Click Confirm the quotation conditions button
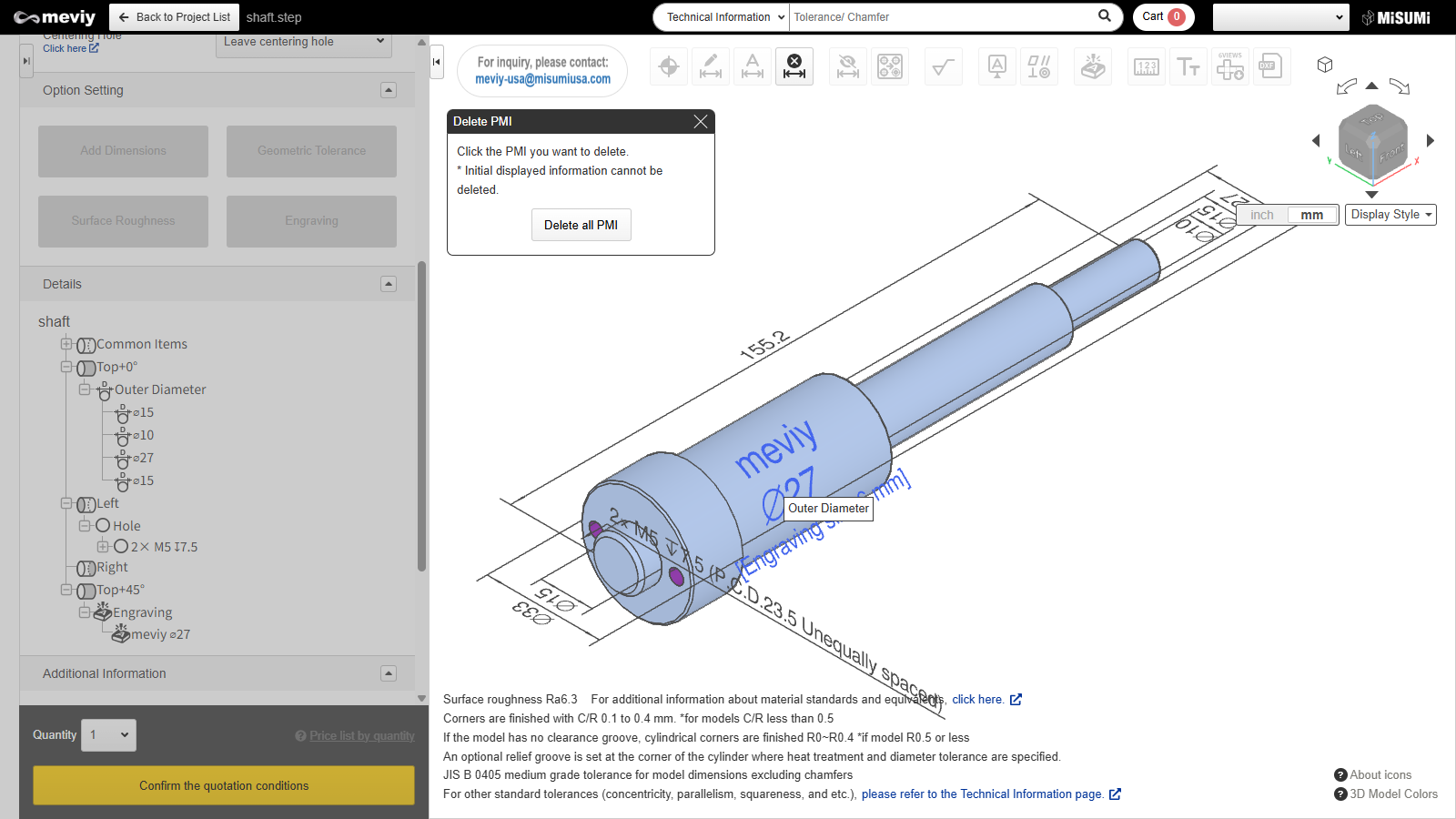 (x=224, y=785)
